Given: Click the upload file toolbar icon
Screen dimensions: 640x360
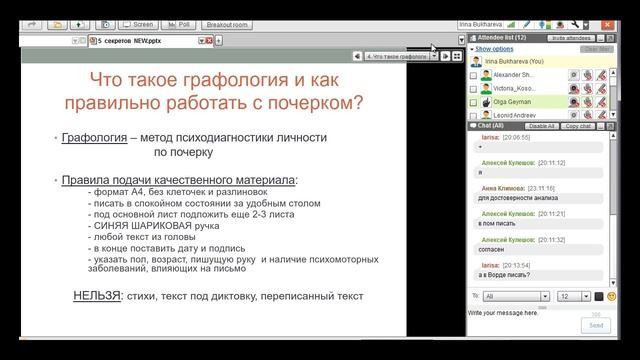Looking at the screenshot, I should (x=80, y=25).
